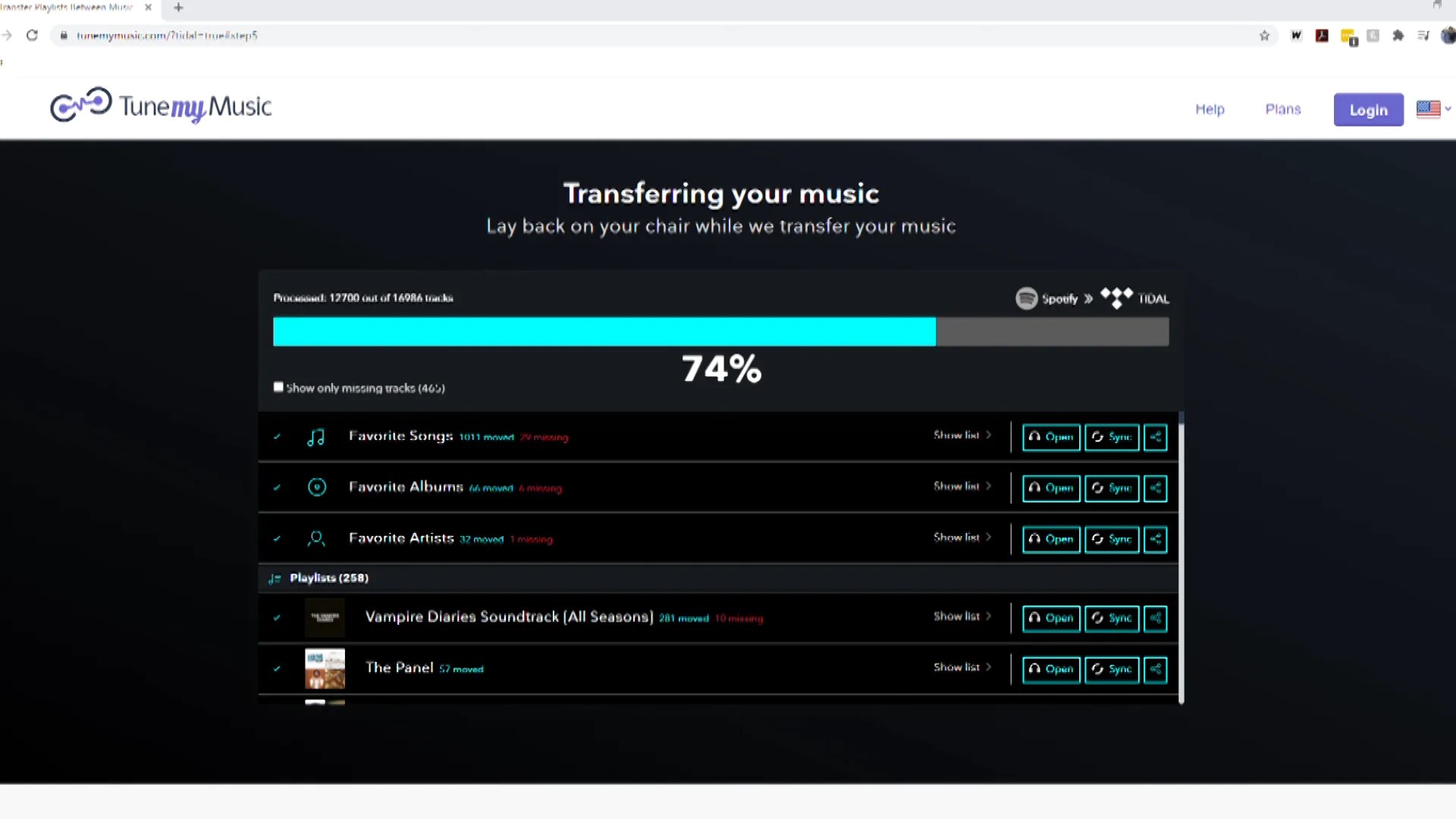1456x819 pixels.
Task: Enable Show only missing tracks filter
Action: pos(278,387)
